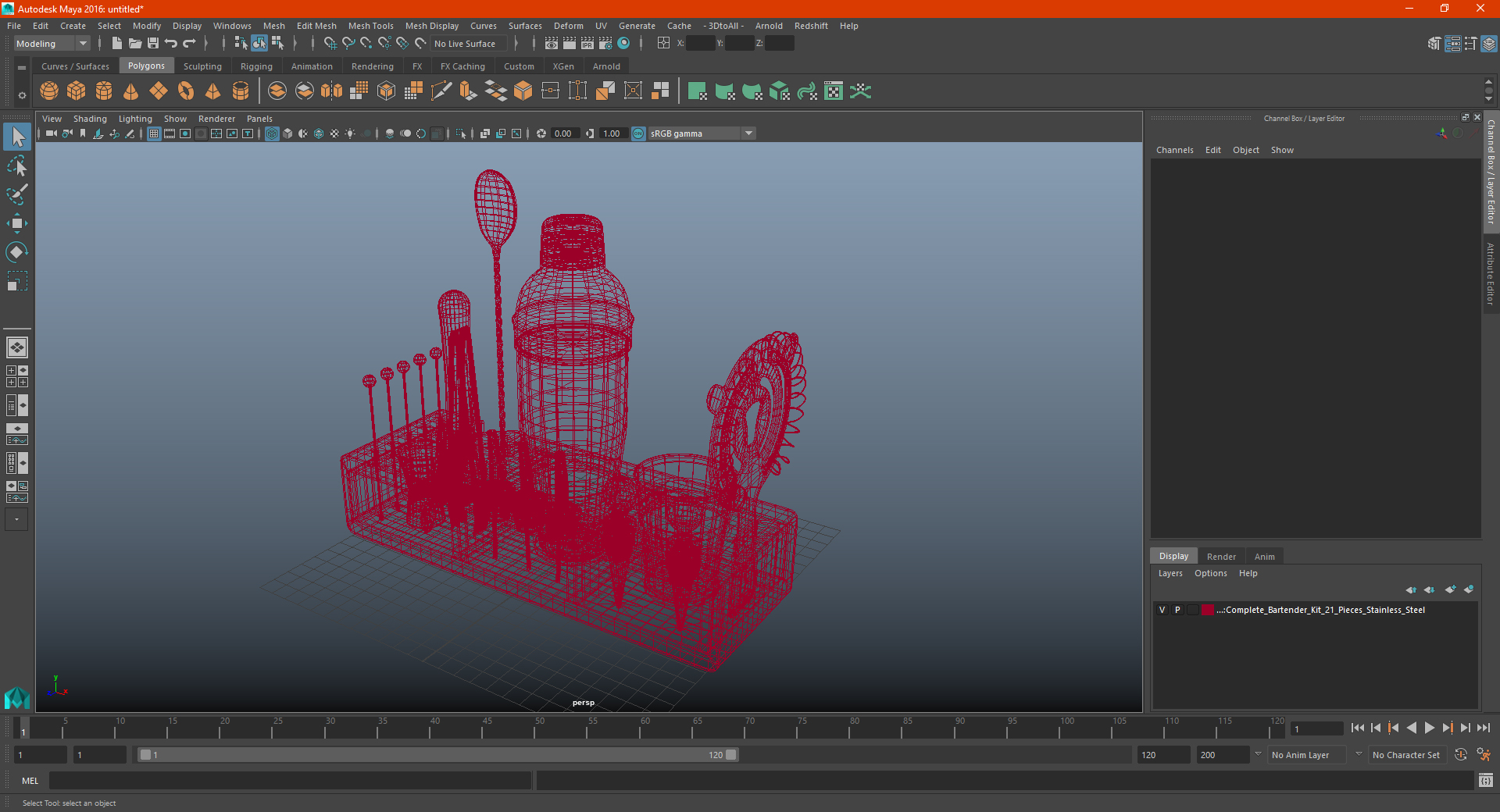Screen dimensions: 1500x812
Task: Create a polygon cylinder from the shelf
Action: [104, 91]
